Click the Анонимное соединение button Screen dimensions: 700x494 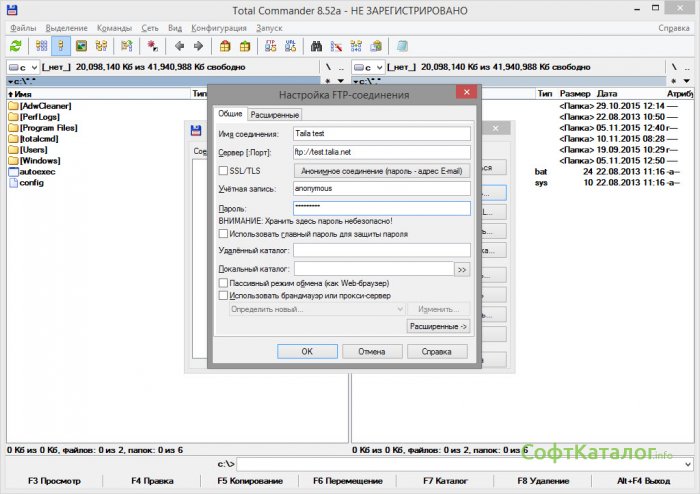pyautogui.click(x=381, y=171)
